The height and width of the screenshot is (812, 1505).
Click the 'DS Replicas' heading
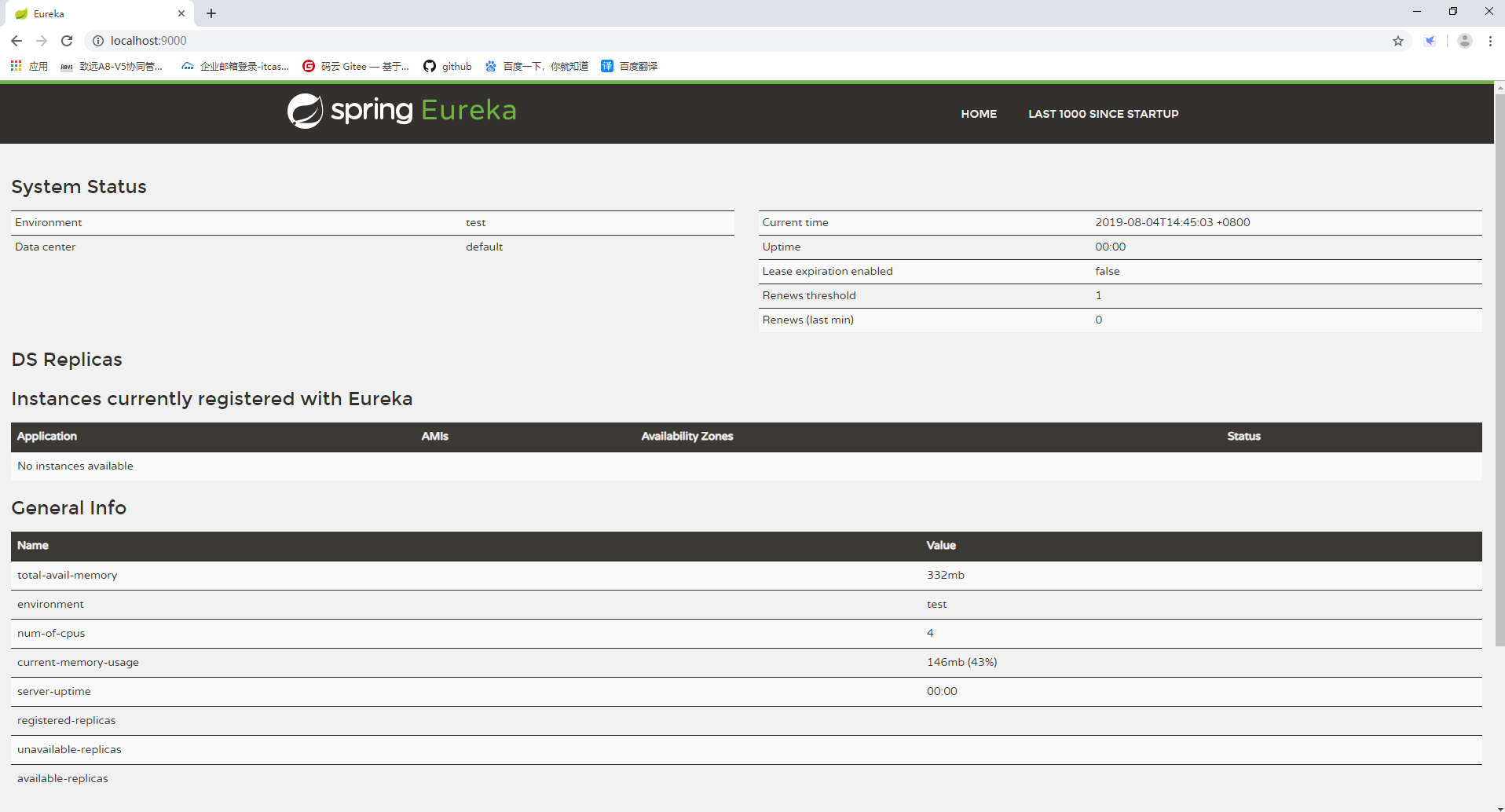67,360
